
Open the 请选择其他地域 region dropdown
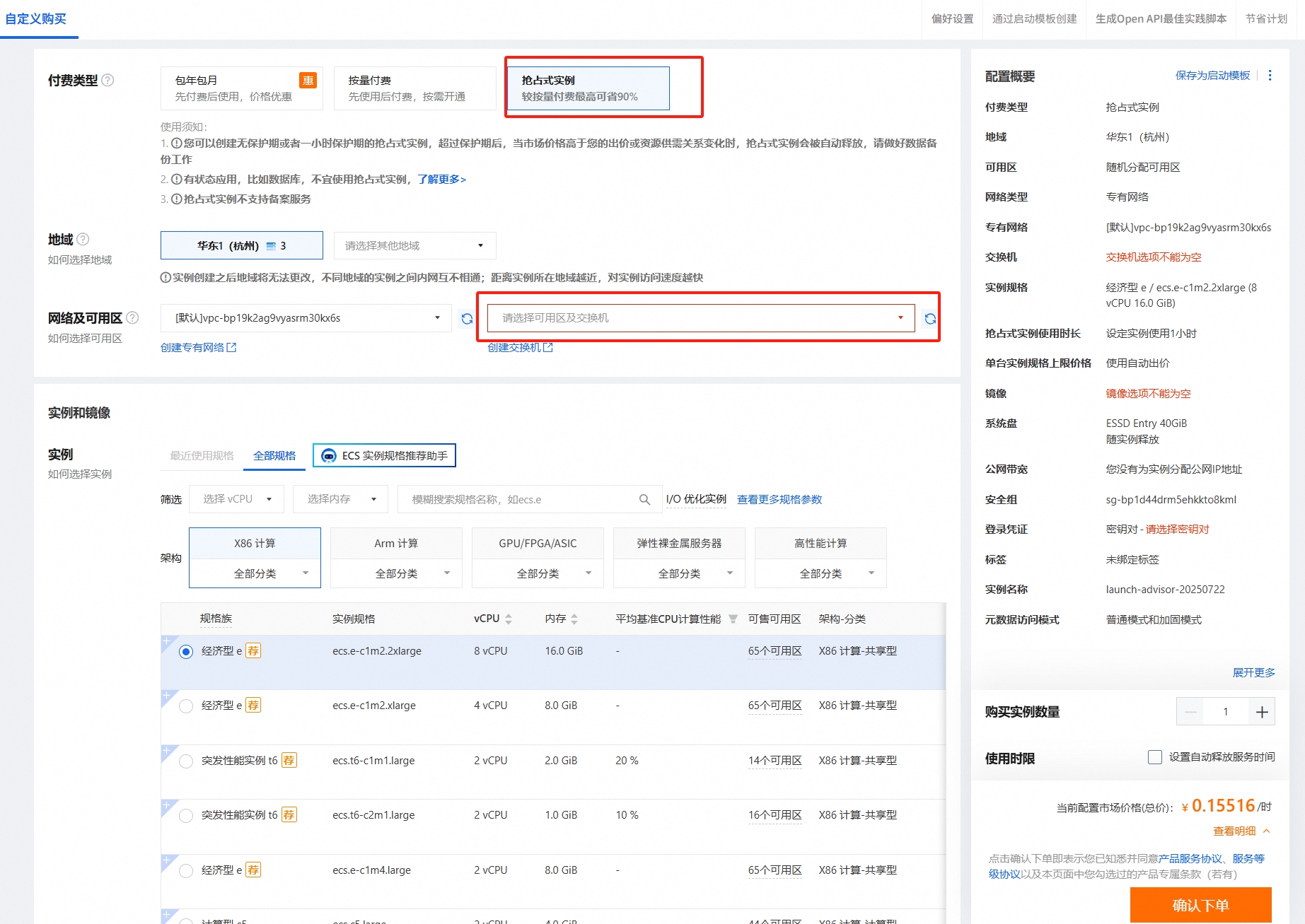point(414,246)
